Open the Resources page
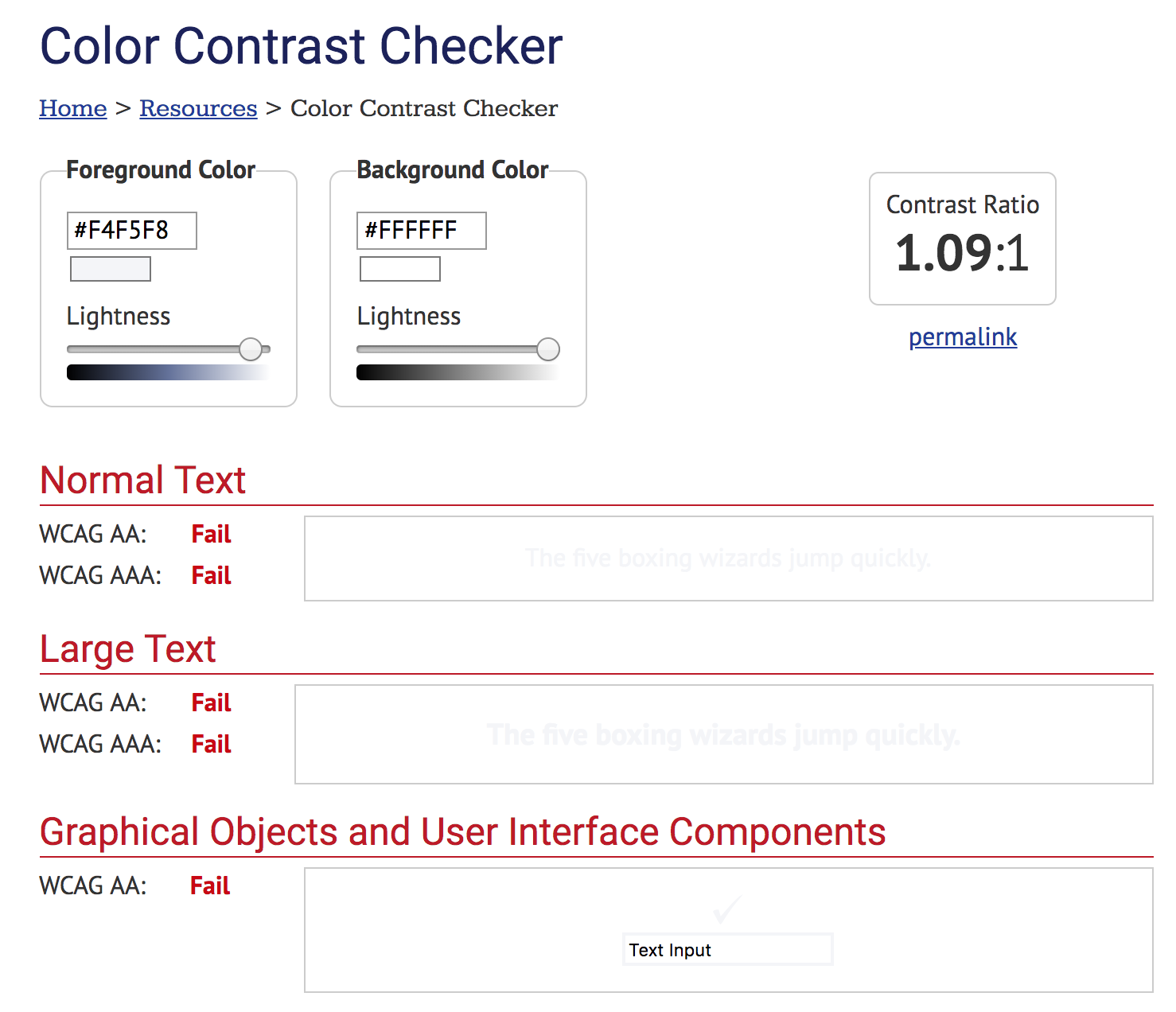Viewport: 1176px width, 1012px height. coord(198,108)
